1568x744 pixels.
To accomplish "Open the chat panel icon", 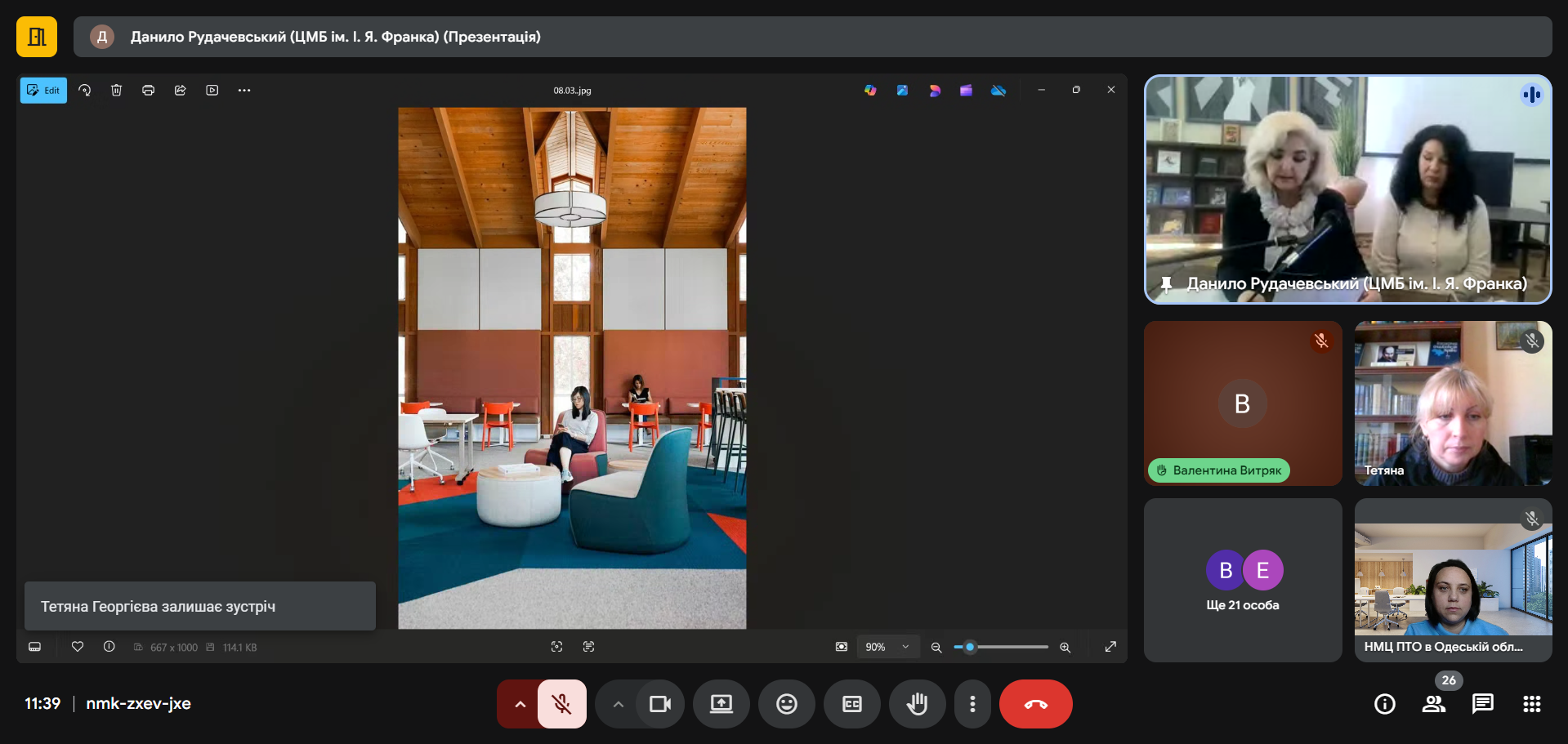I will [1482, 704].
